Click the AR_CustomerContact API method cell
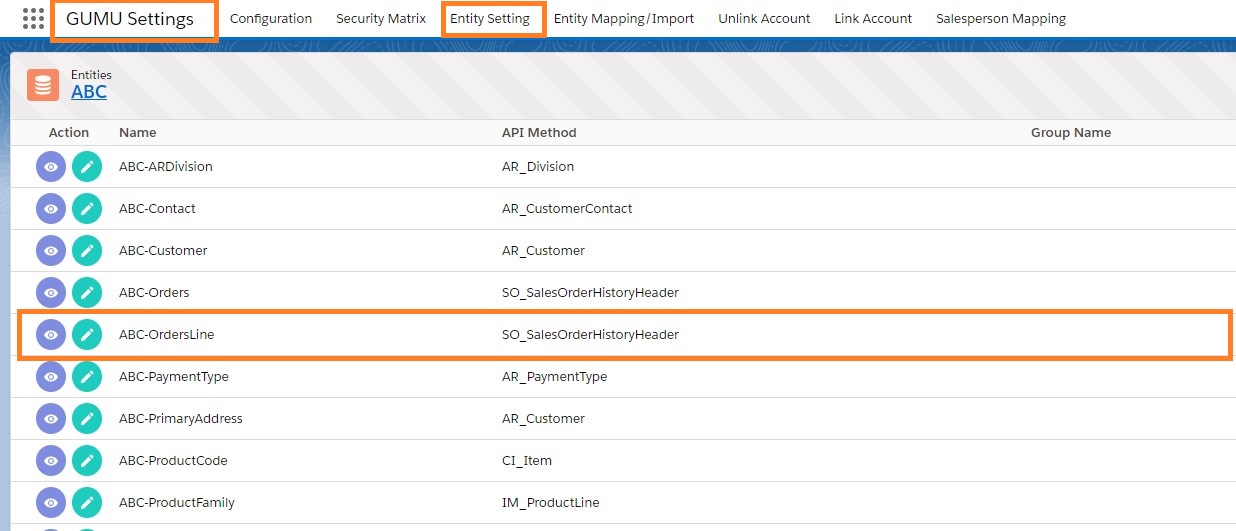 [567, 209]
